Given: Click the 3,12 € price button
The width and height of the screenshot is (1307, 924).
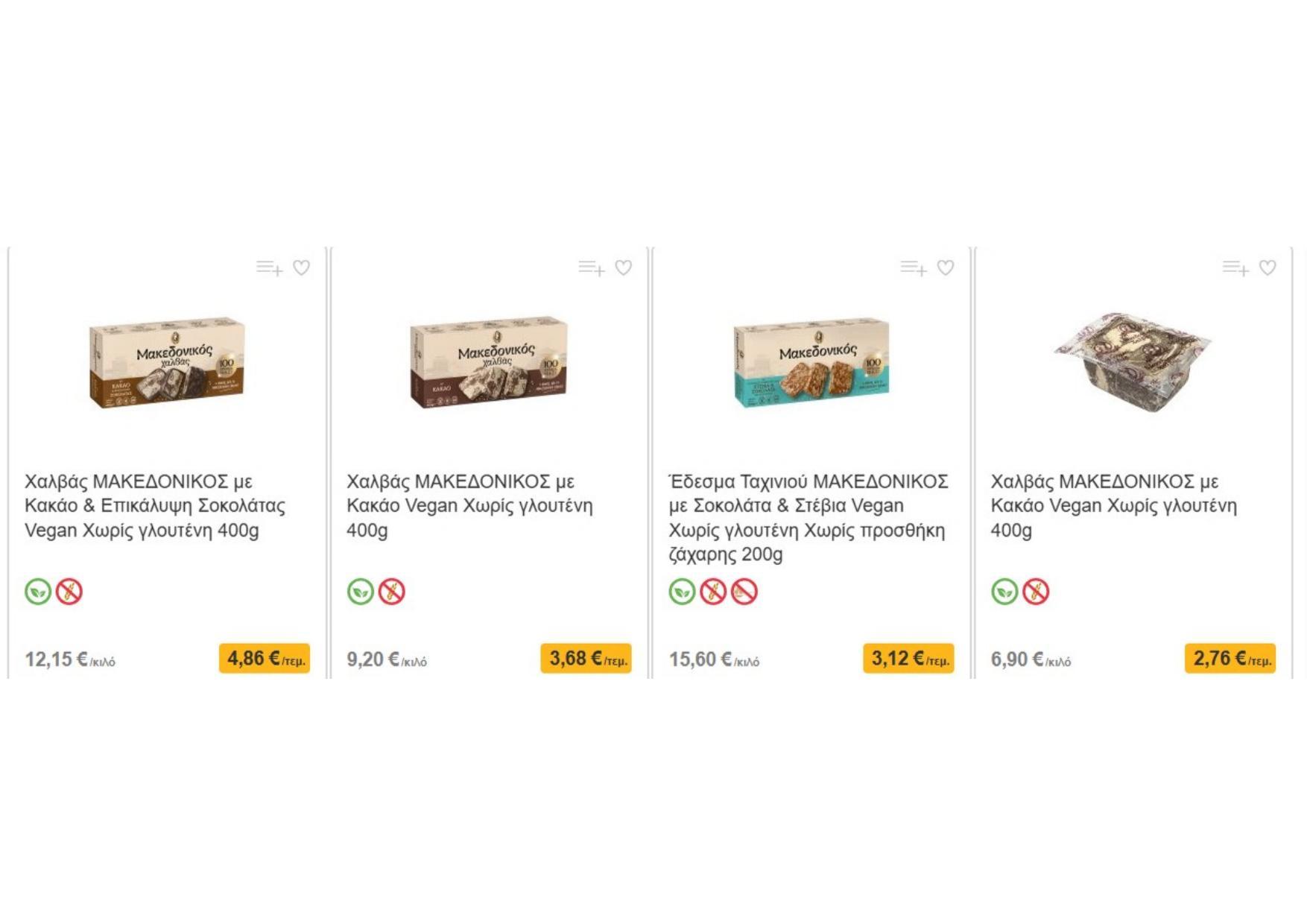Looking at the screenshot, I should click(908, 659).
